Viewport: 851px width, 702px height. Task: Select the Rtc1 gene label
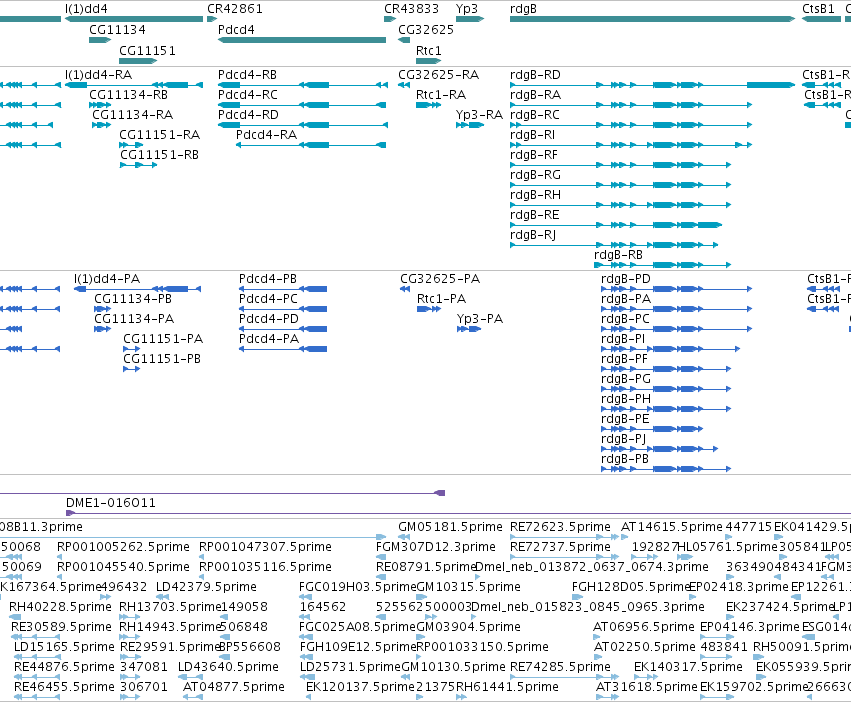[x=428, y=50]
